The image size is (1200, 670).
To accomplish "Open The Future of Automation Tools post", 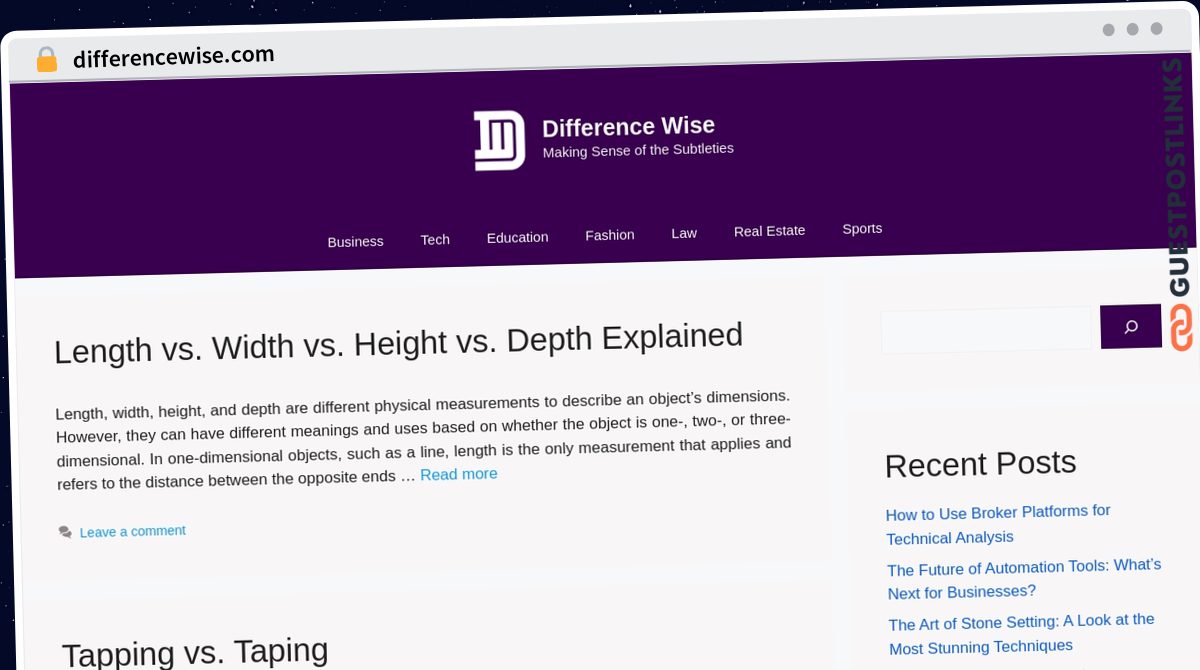I will 1023,579.
